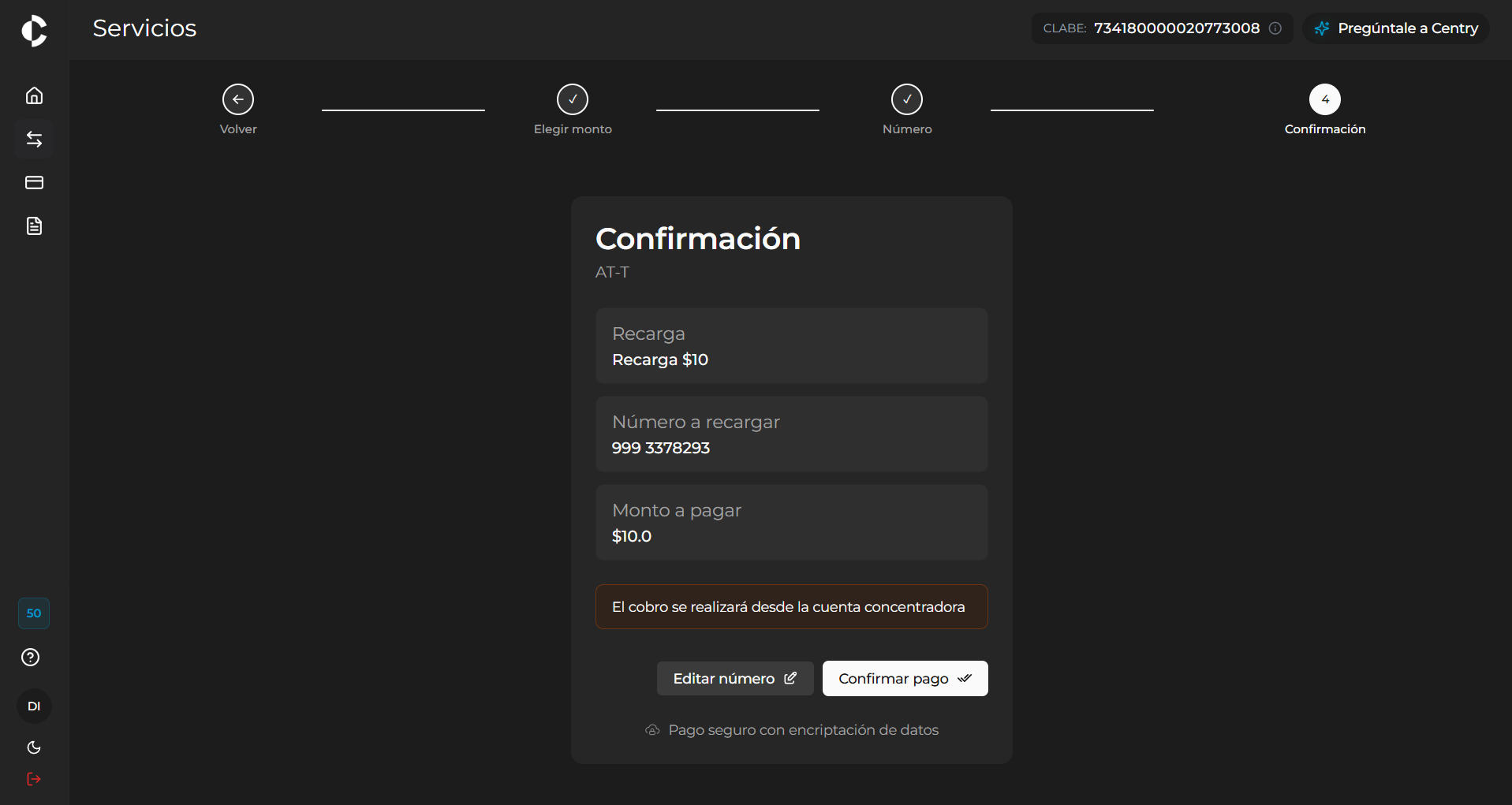The height and width of the screenshot is (805, 1512).
Task: Go to the Elegir monto step
Action: [x=573, y=99]
